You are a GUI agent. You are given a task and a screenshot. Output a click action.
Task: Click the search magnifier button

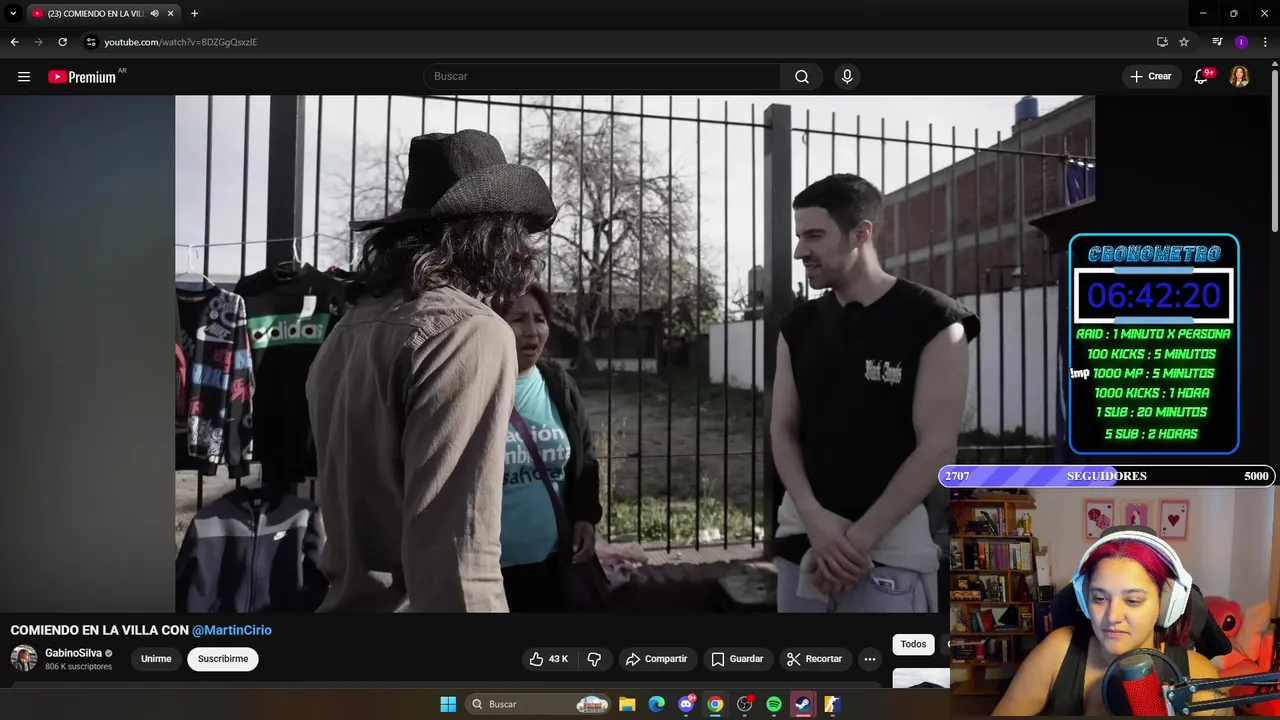[802, 77]
